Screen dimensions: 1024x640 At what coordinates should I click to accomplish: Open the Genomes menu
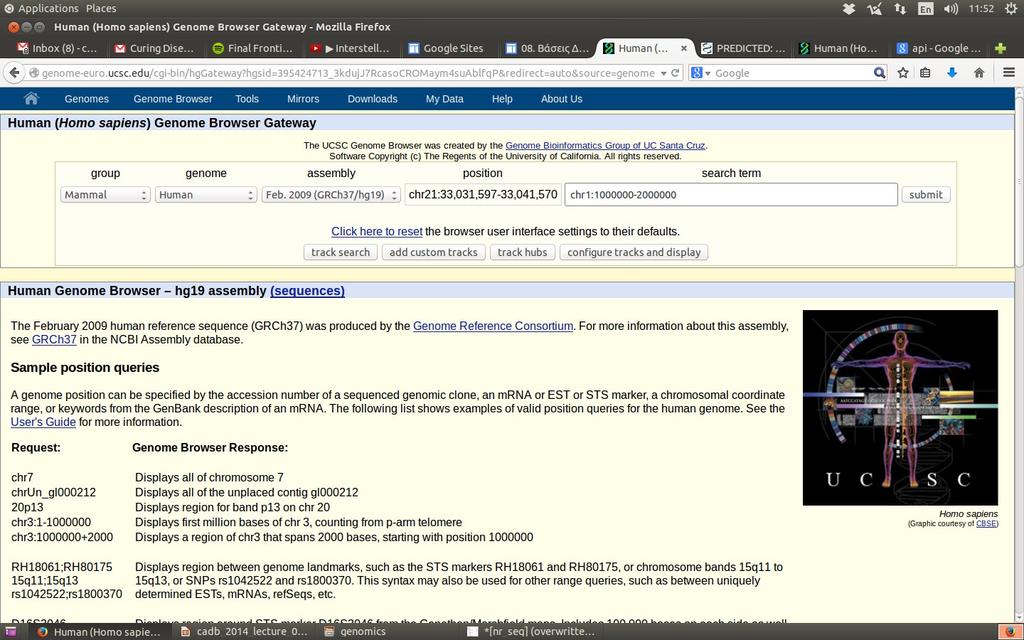point(86,99)
